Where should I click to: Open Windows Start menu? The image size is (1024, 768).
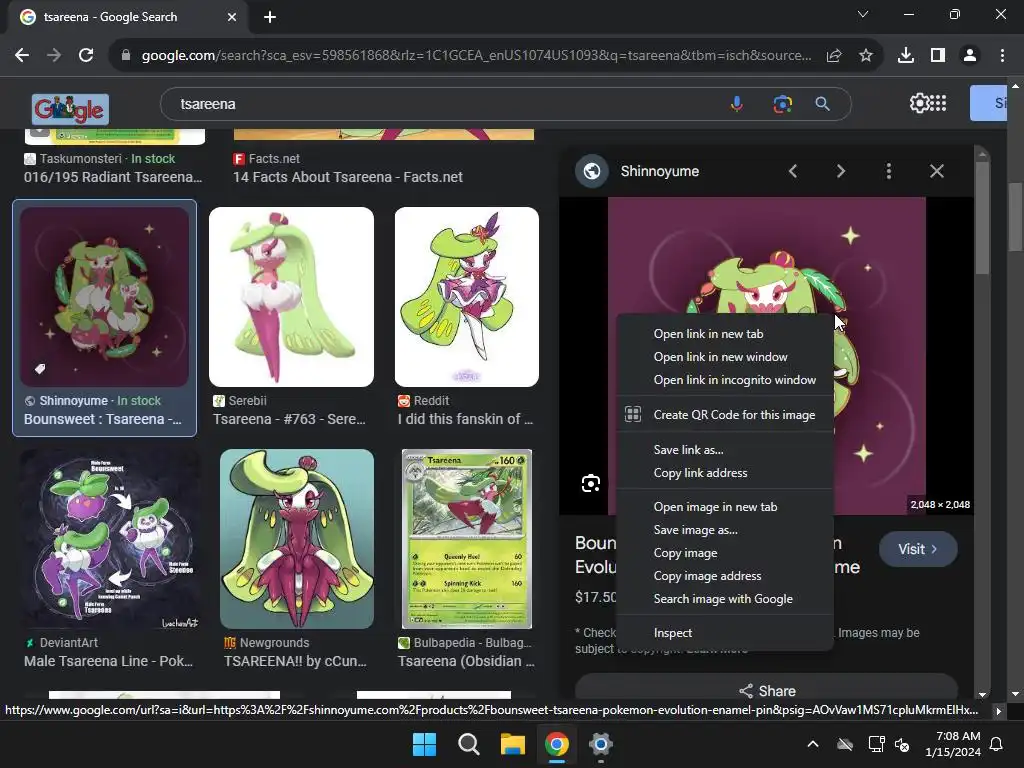click(x=424, y=744)
